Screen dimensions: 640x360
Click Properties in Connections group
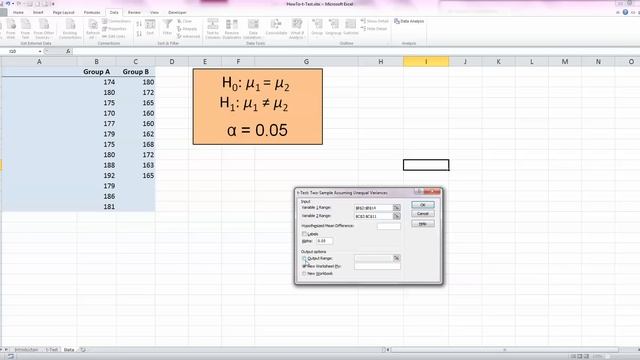coord(114,29)
